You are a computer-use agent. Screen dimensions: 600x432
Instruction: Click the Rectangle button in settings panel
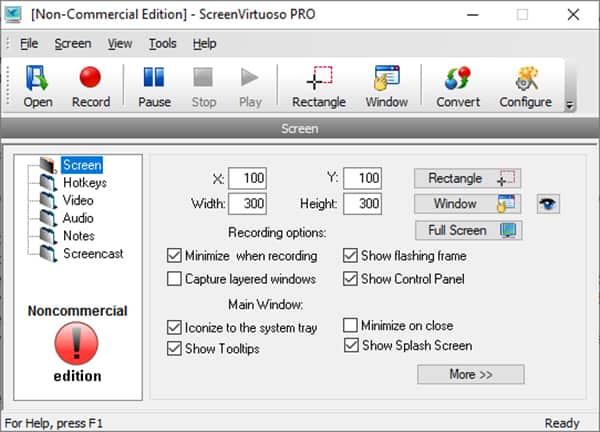point(468,178)
